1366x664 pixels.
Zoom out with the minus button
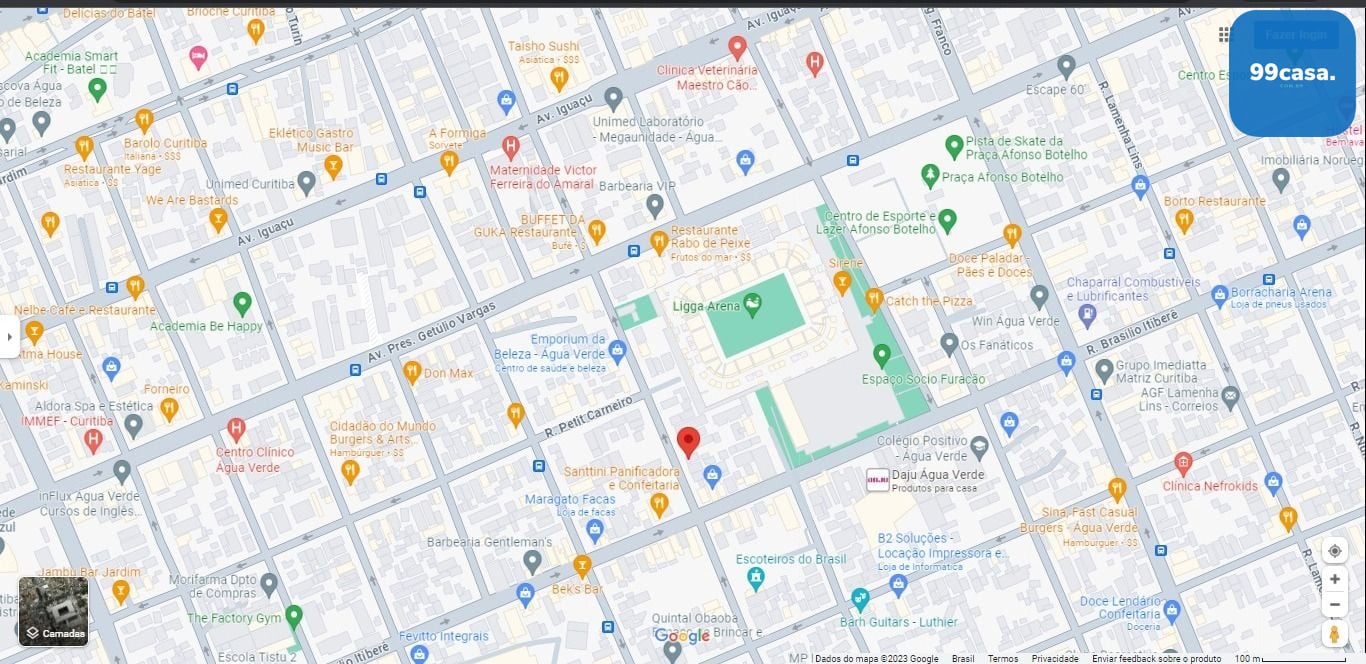pos(1334,604)
